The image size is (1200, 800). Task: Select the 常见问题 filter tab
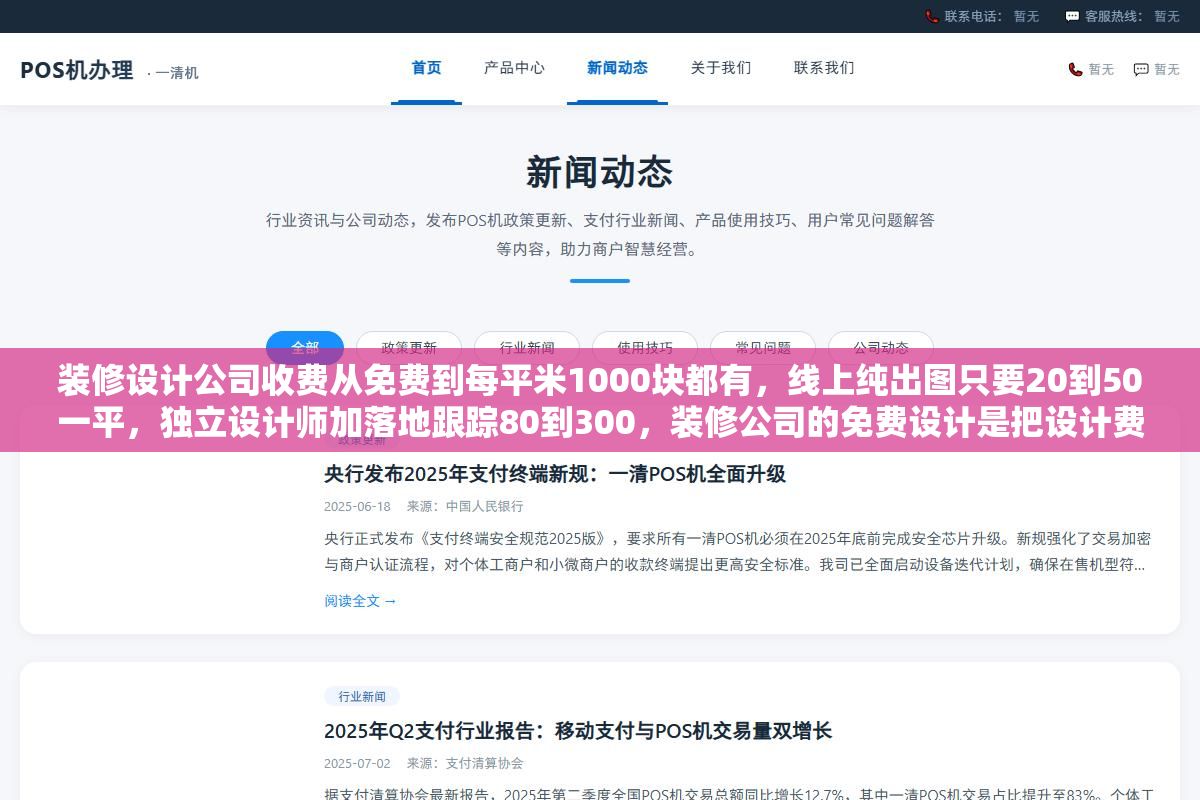coord(763,348)
